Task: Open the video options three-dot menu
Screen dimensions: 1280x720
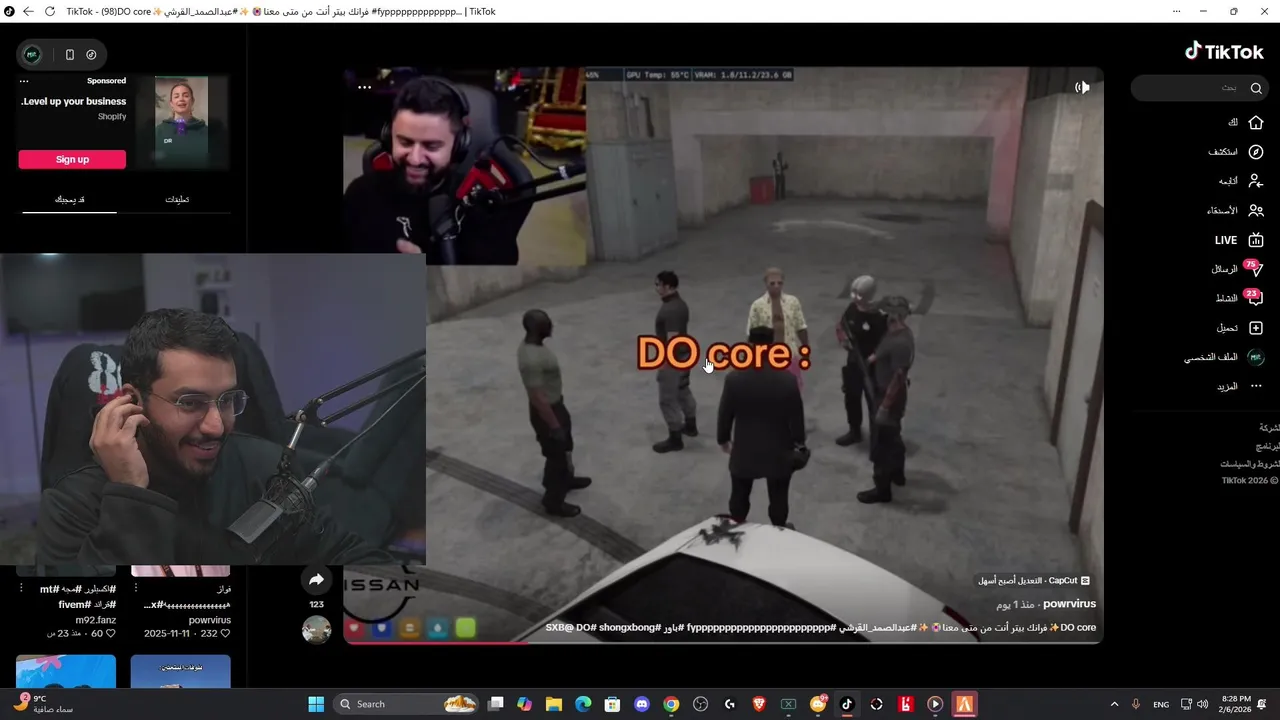Action: pyautogui.click(x=364, y=88)
